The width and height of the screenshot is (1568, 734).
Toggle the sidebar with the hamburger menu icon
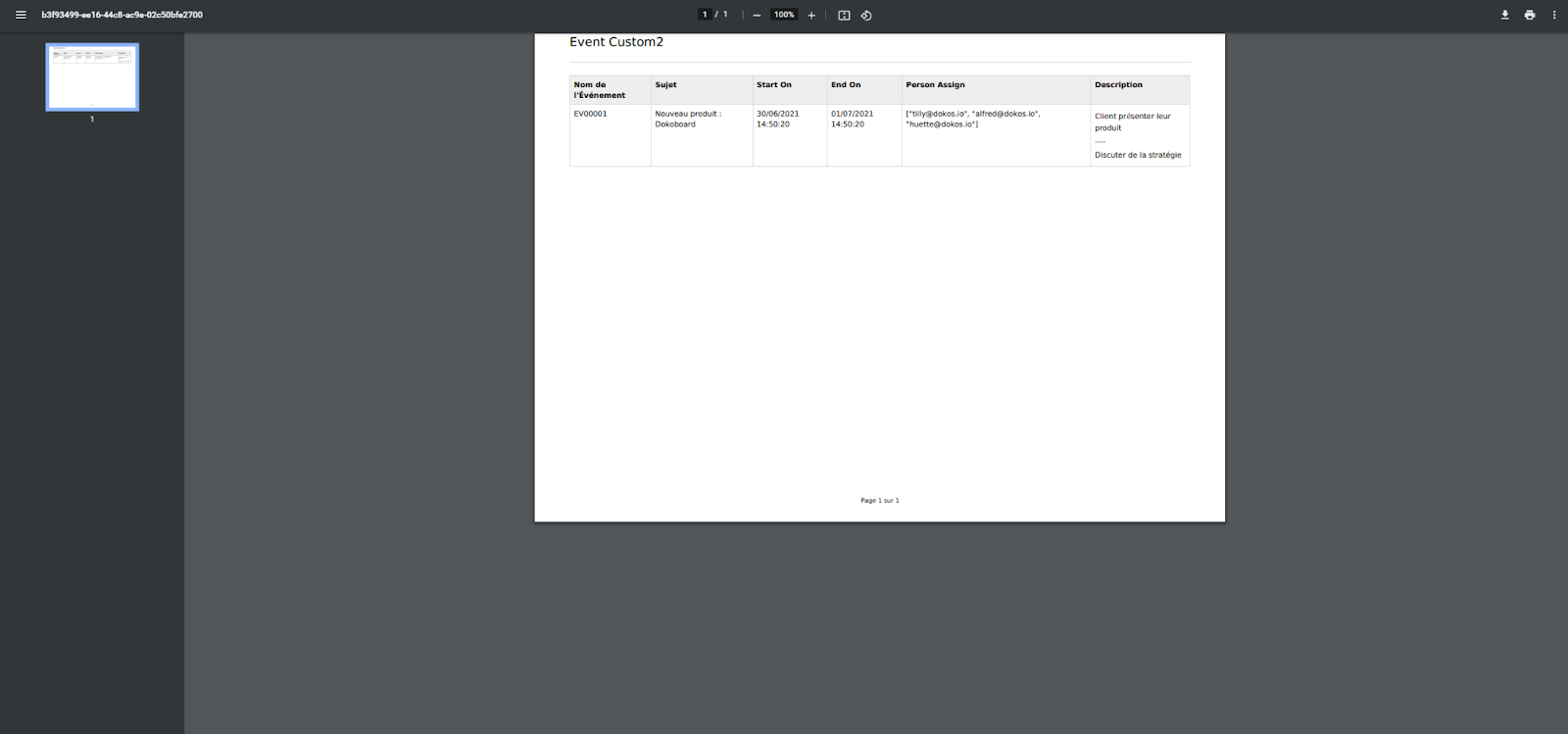(21, 15)
